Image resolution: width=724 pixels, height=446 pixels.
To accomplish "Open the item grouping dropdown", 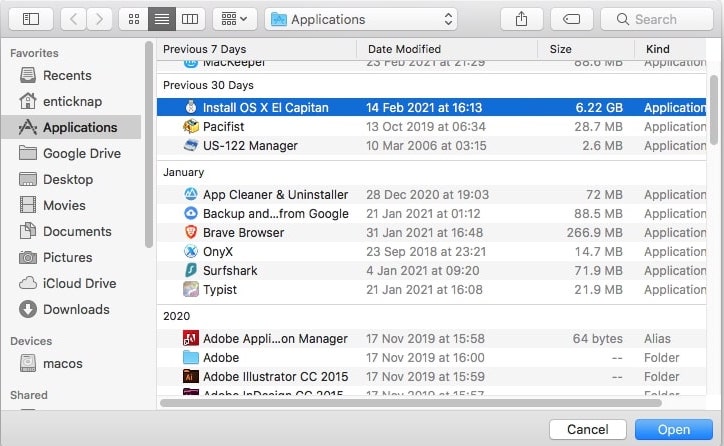I will tap(235, 19).
